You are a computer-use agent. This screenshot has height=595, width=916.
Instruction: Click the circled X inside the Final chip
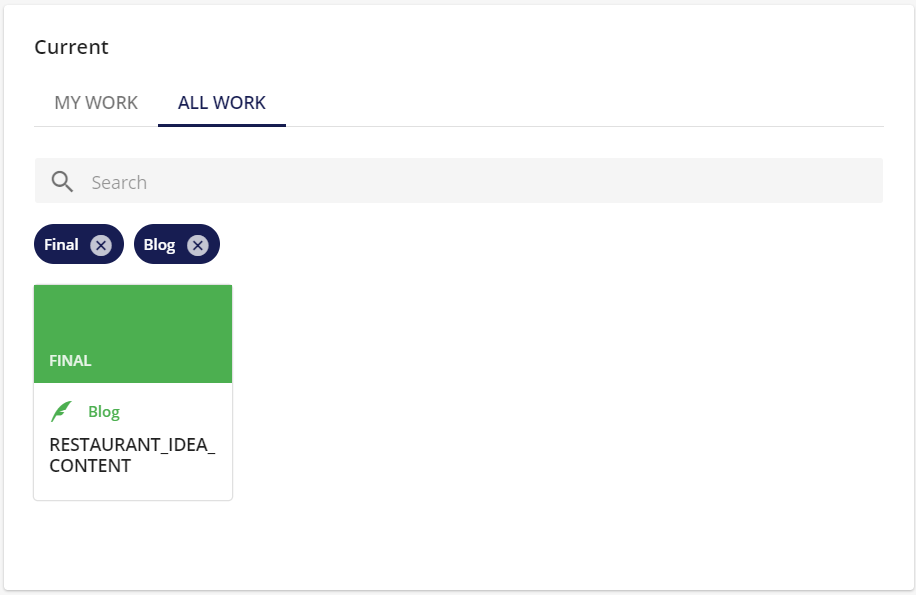pos(100,244)
